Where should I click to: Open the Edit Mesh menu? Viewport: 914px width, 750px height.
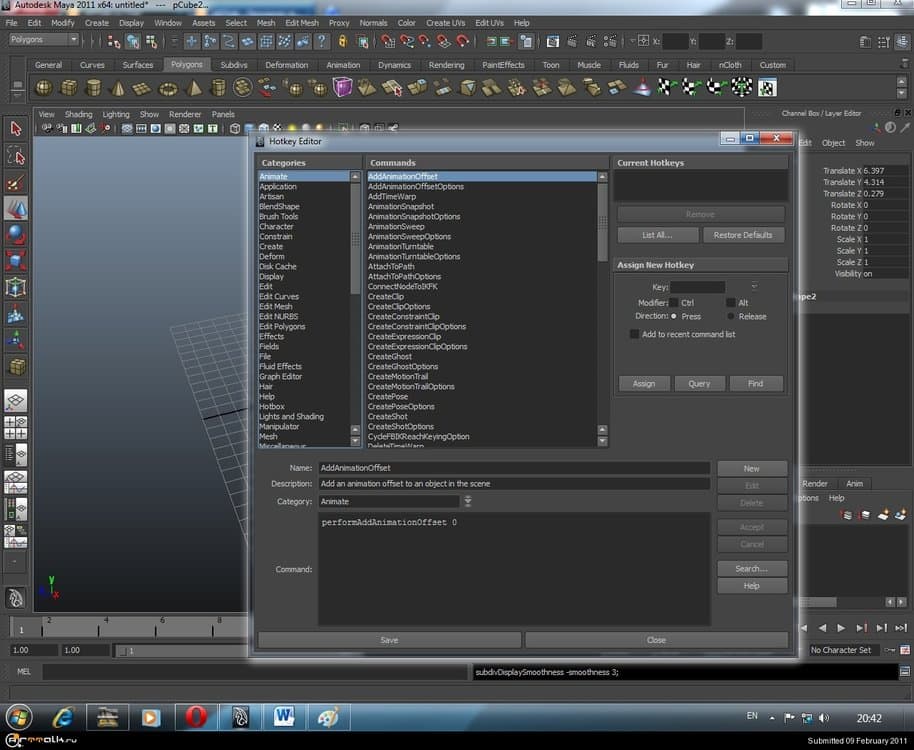[302, 23]
